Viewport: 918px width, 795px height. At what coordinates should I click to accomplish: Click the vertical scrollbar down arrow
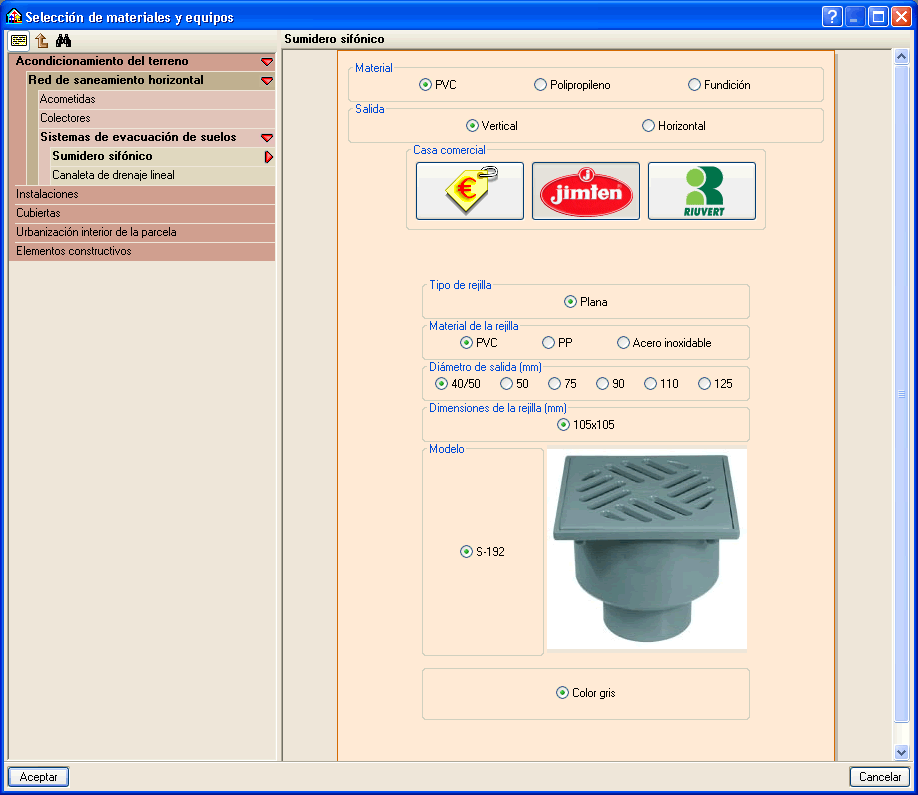click(900, 752)
